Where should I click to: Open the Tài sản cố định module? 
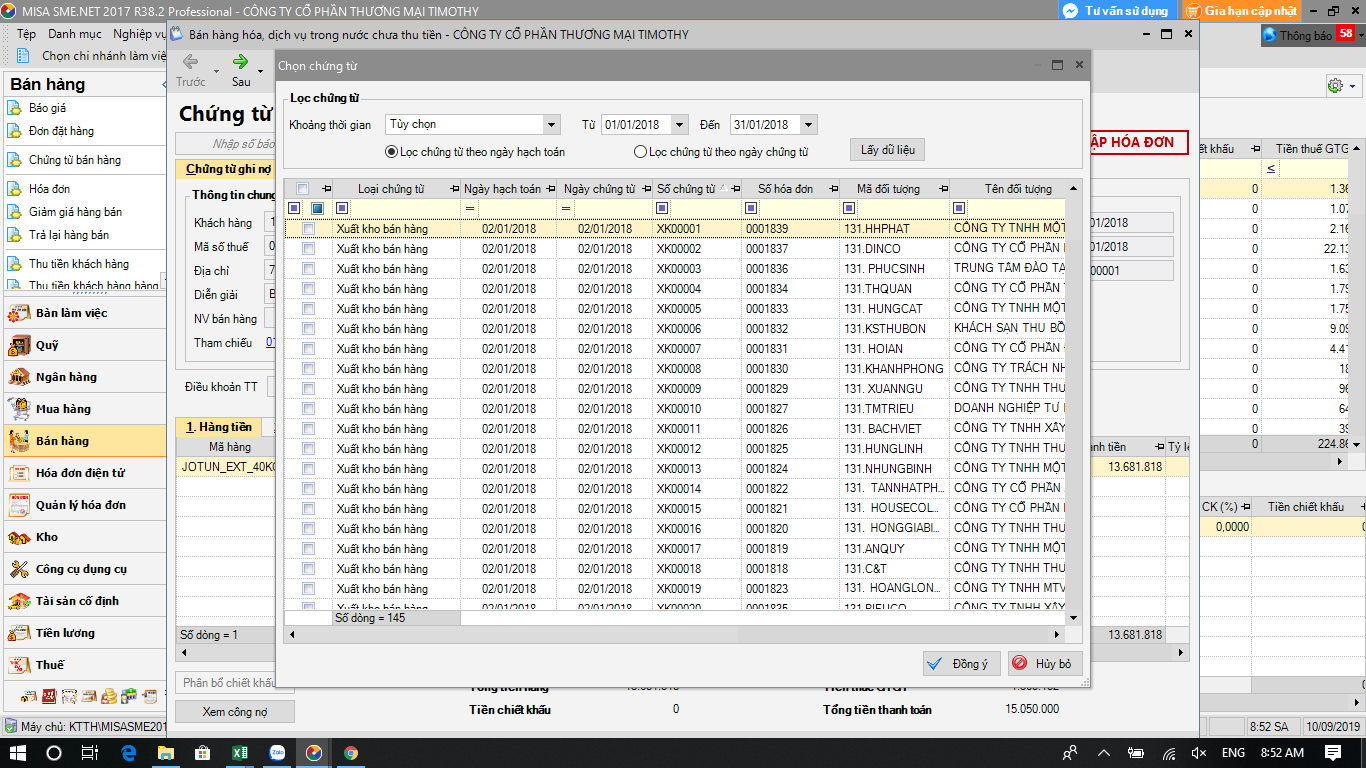tap(77, 601)
